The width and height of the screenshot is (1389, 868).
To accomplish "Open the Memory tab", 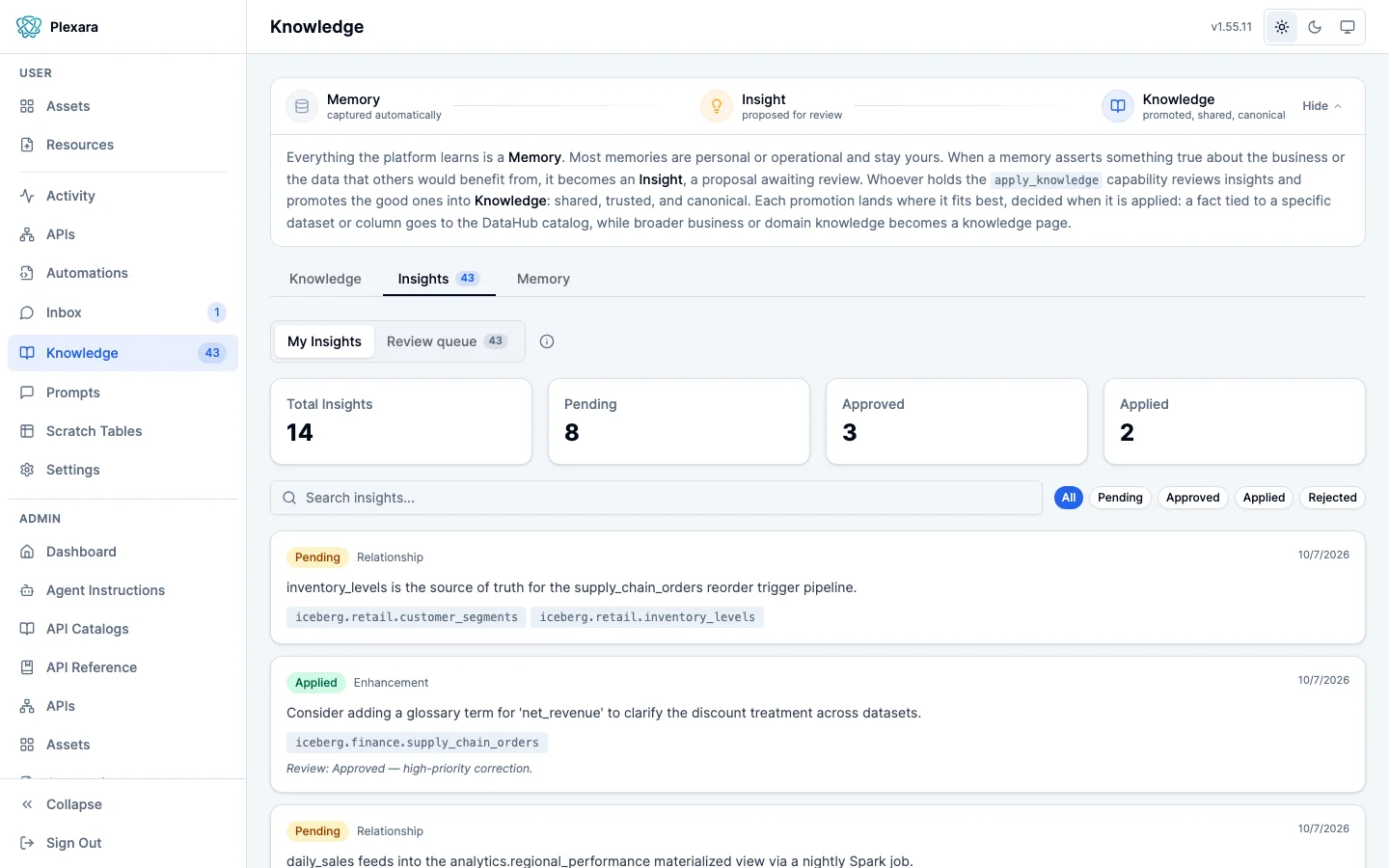I will (x=543, y=279).
